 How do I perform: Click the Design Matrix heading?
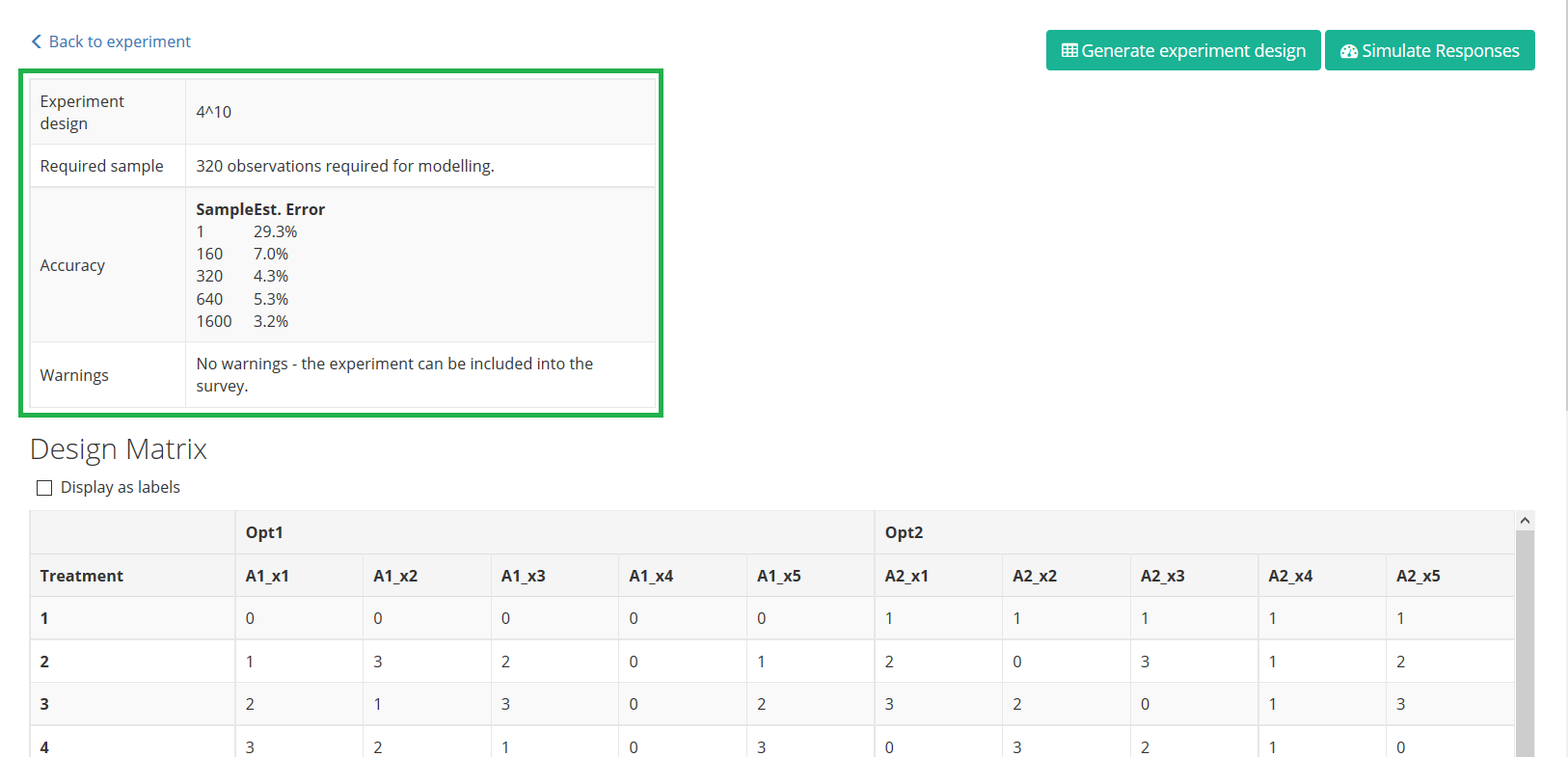119,449
